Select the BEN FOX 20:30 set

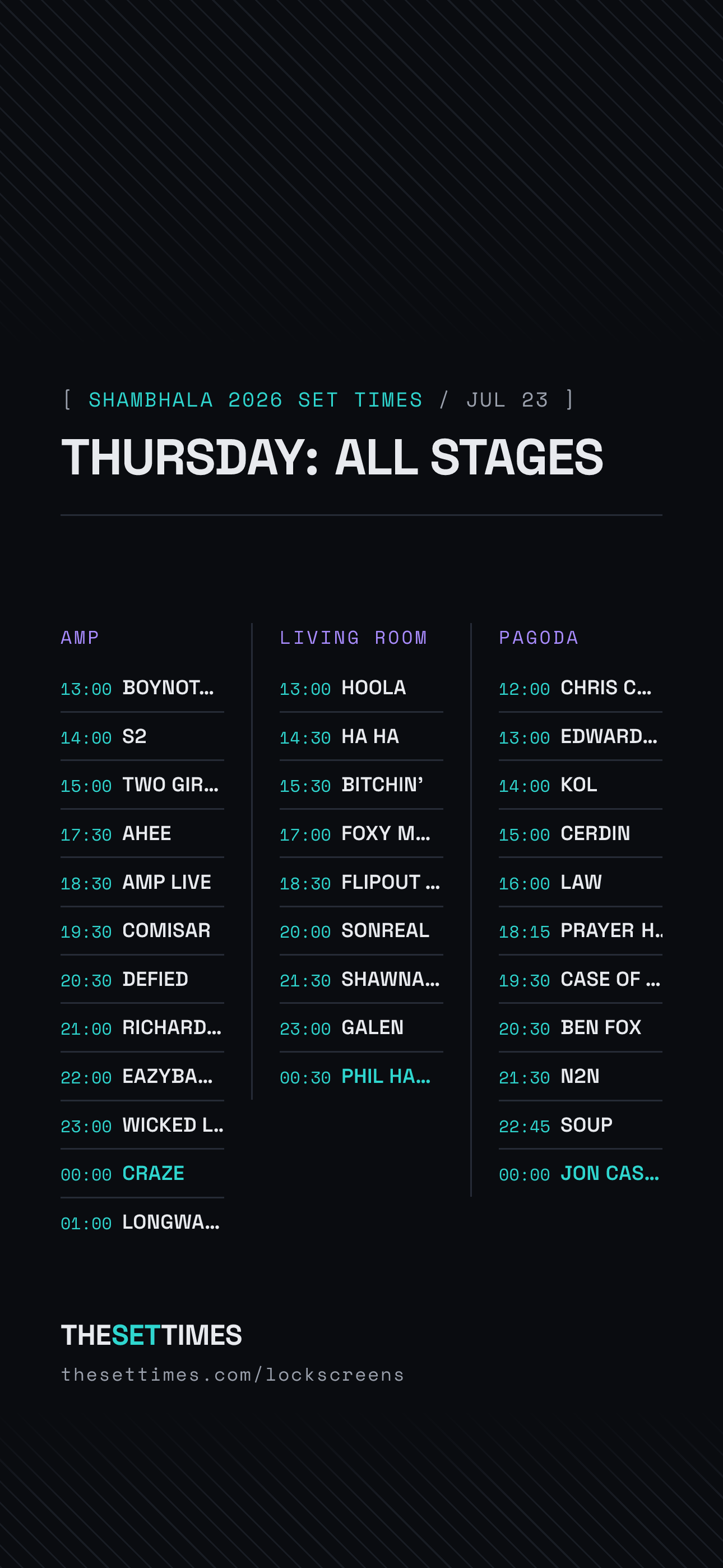click(581, 1028)
